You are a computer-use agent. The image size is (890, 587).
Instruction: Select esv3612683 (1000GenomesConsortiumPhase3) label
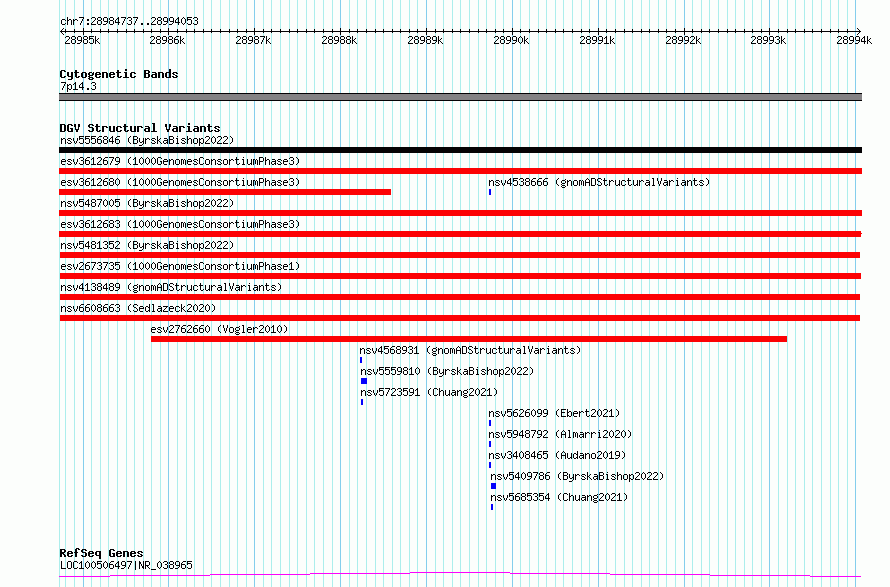point(180,224)
